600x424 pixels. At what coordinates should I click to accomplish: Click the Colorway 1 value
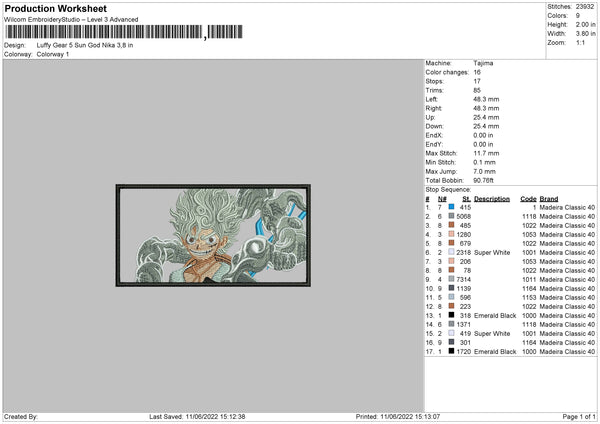coord(53,54)
